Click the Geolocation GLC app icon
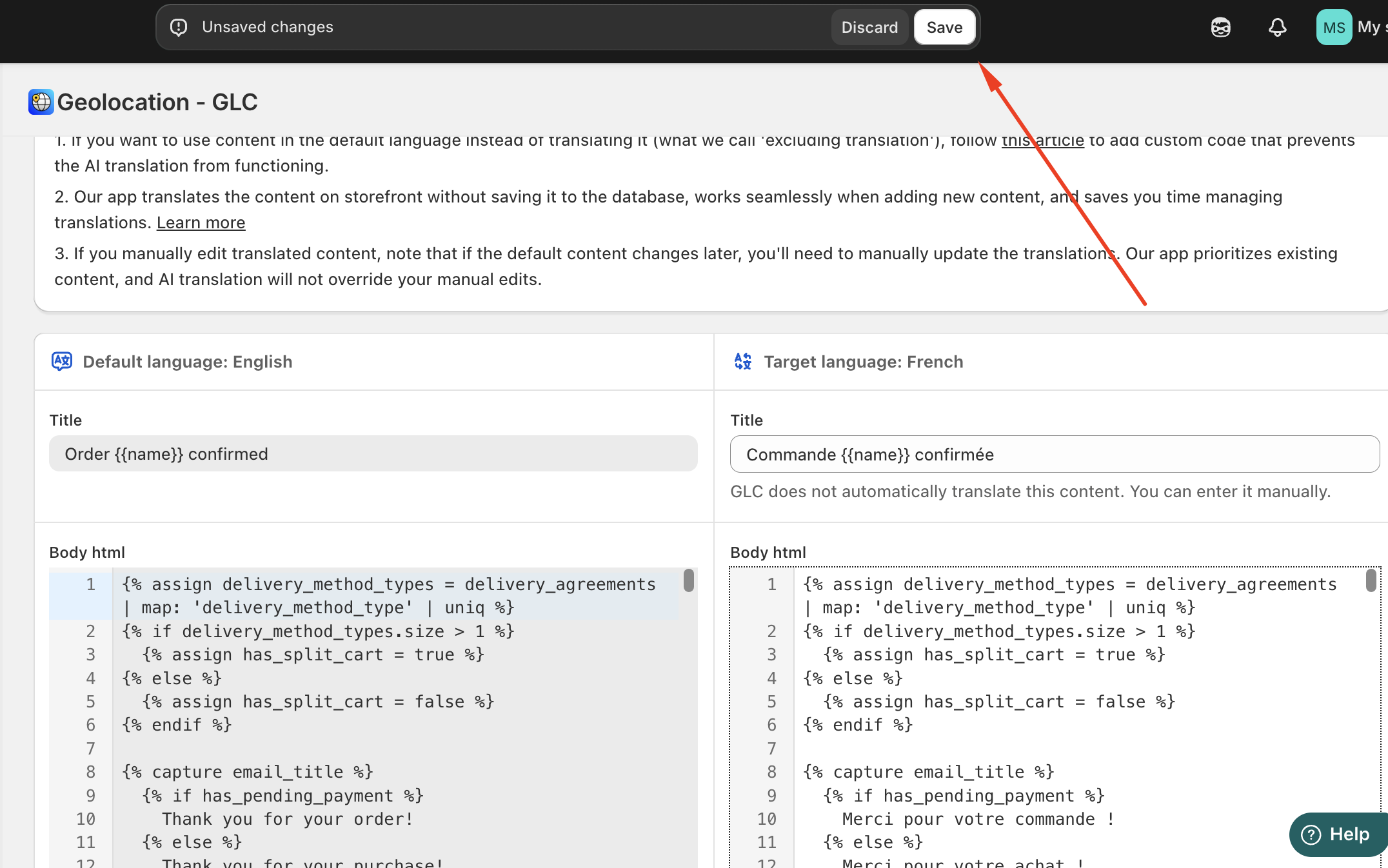1388x868 pixels. click(41, 102)
